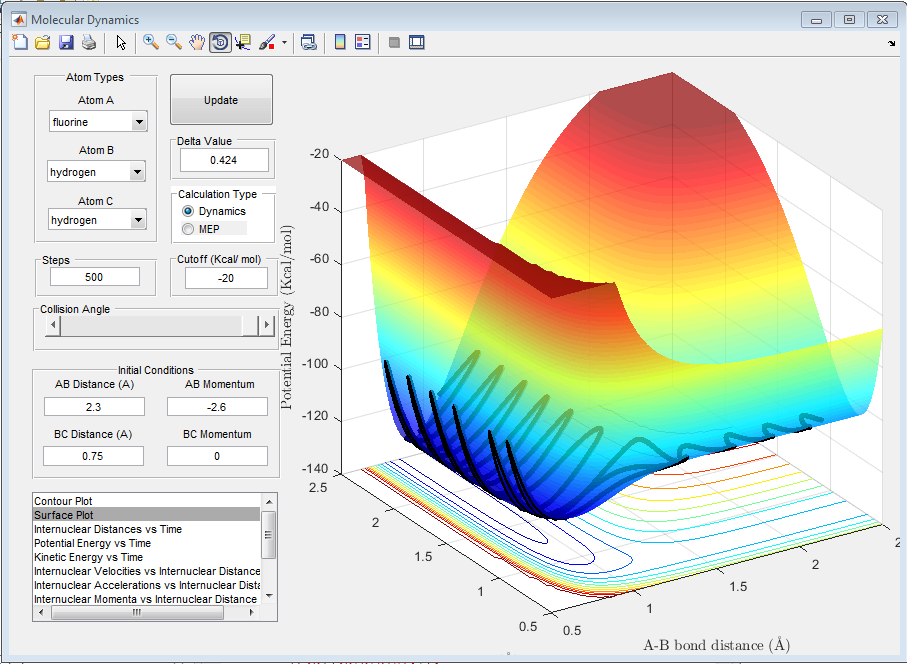The width and height of the screenshot is (907, 664).
Task: Save the figure with the floppy icon
Action: tap(66, 42)
